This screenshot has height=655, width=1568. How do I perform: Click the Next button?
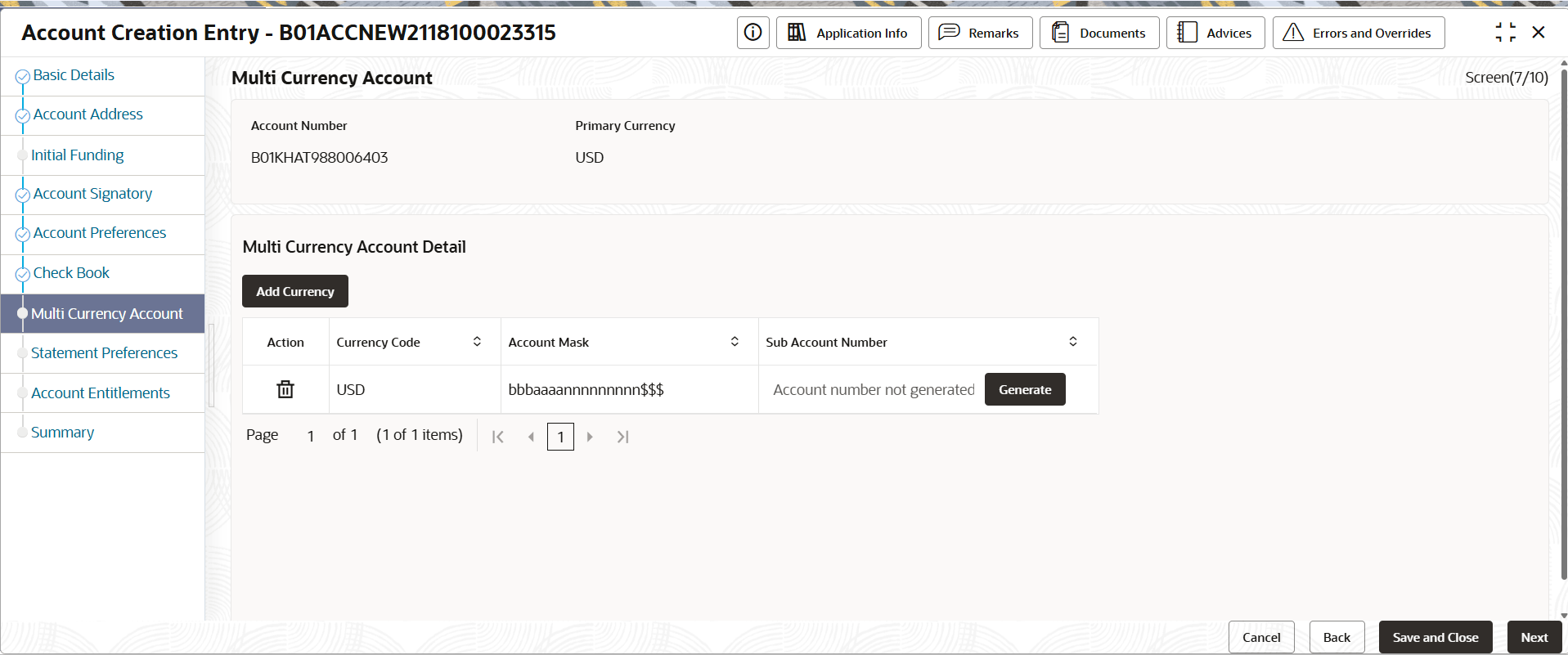pyautogui.click(x=1534, y=637)
